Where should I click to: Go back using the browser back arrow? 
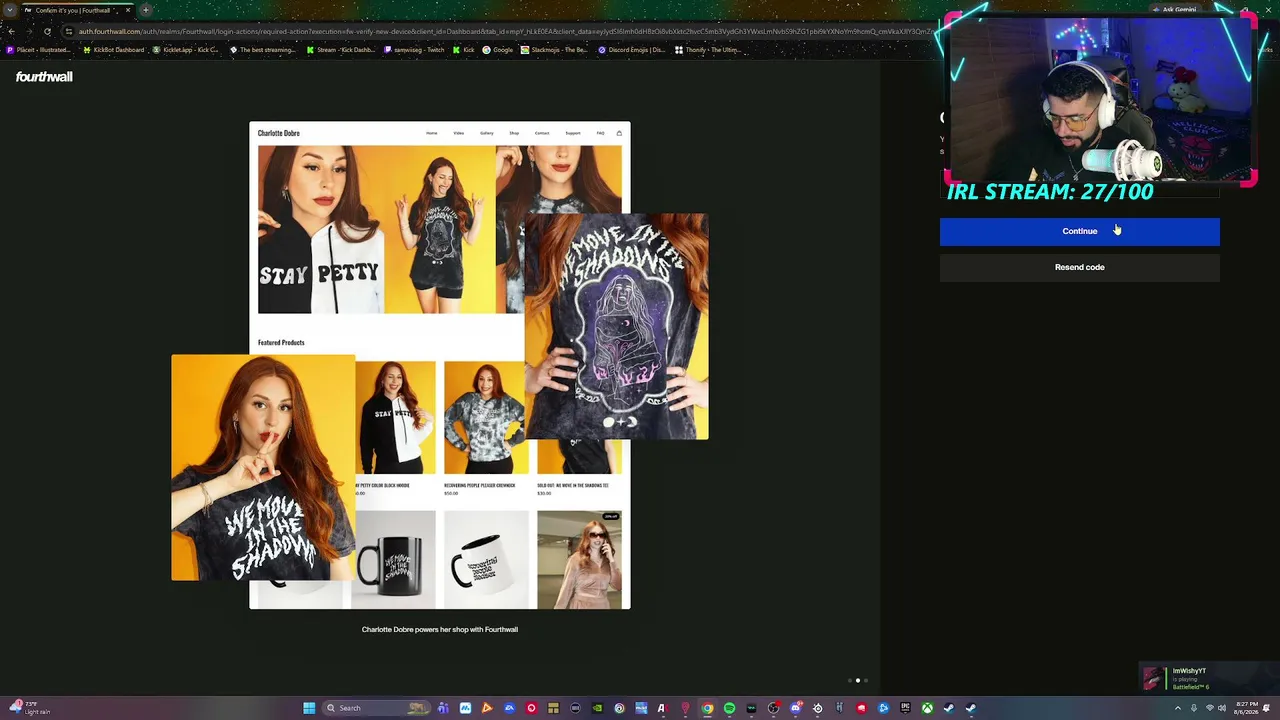click(x=11, y=31)
